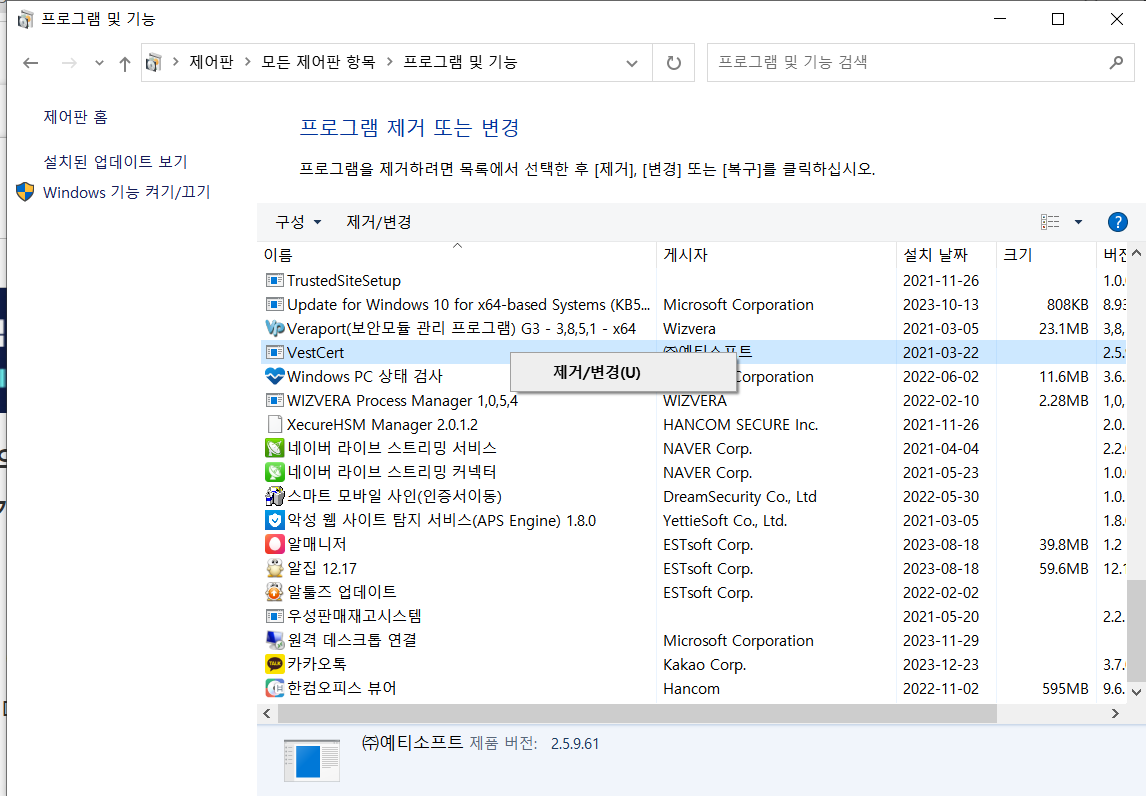The height and width of the screenshot is (796, 1146).
Task: Click the 한컴오피스 뷰어 icon
Action: coord(274,689)
